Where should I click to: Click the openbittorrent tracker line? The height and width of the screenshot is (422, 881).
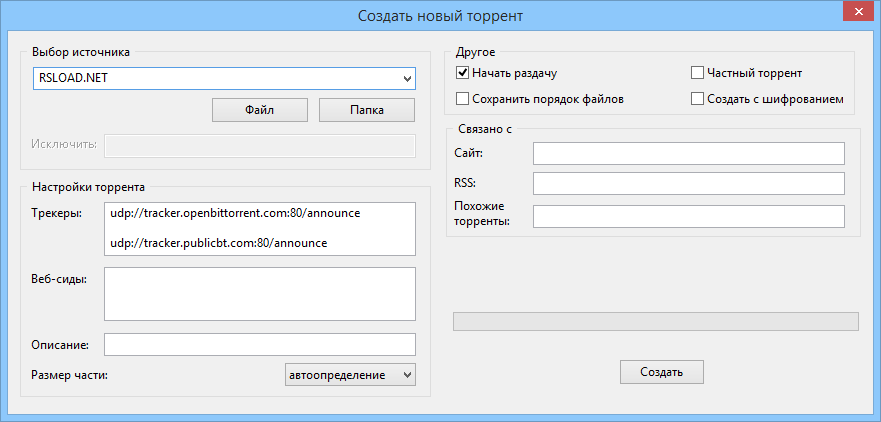(235, 214)
